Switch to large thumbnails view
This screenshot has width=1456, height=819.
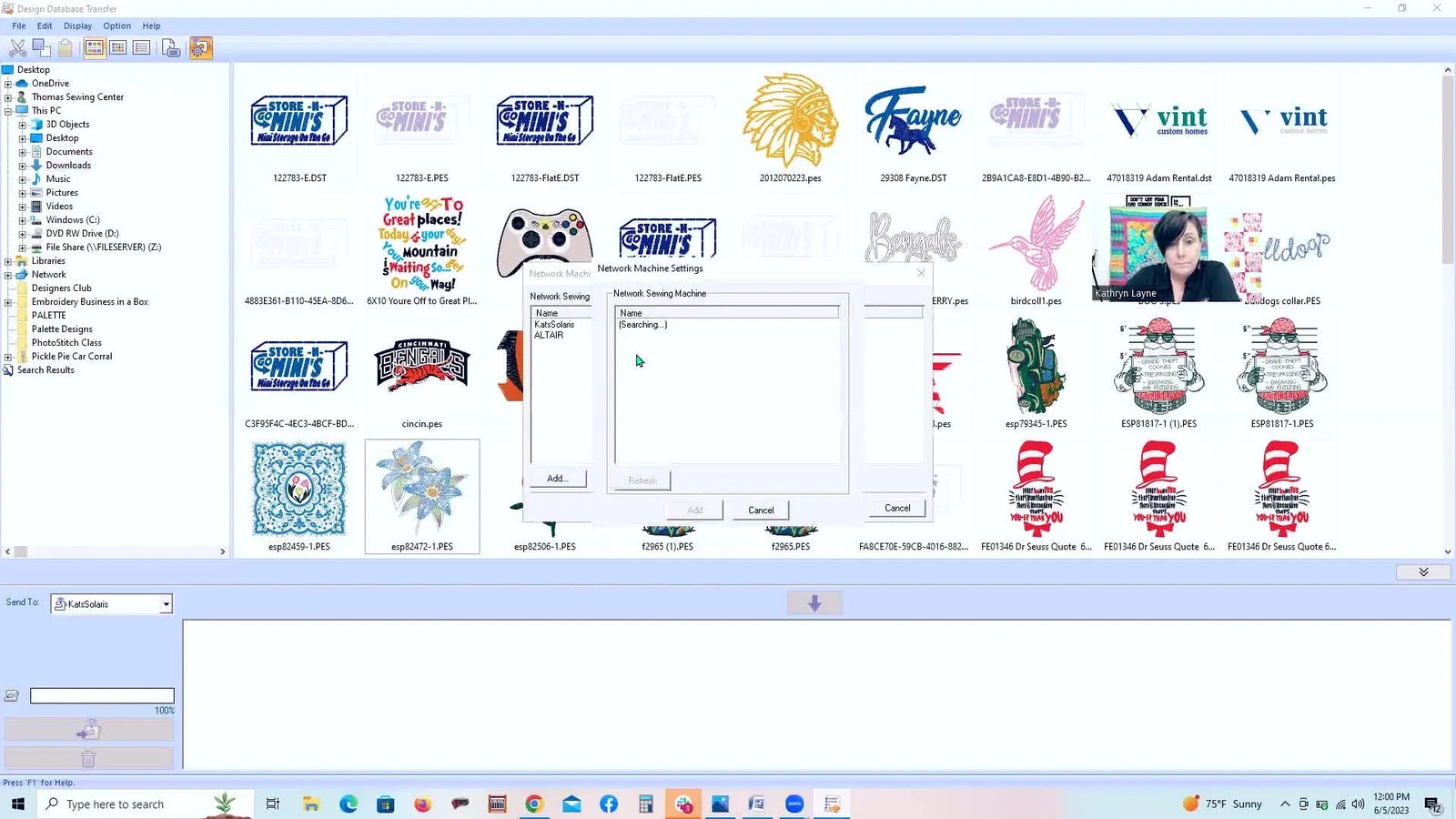[x=94, y=48]
